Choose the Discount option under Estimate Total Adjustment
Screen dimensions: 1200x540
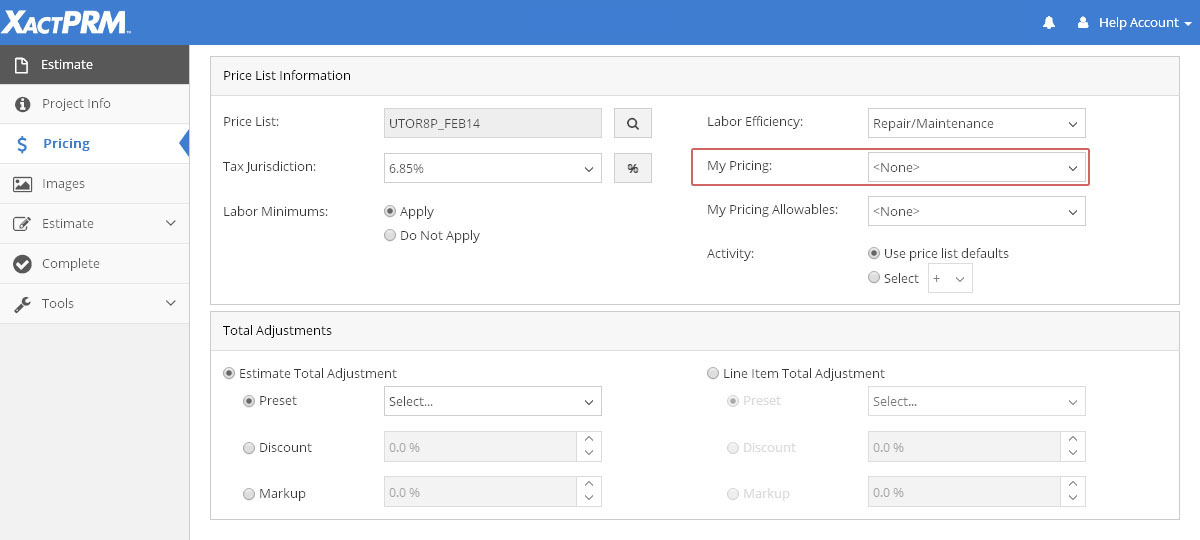pyautogui.click(x=249, y=448)
